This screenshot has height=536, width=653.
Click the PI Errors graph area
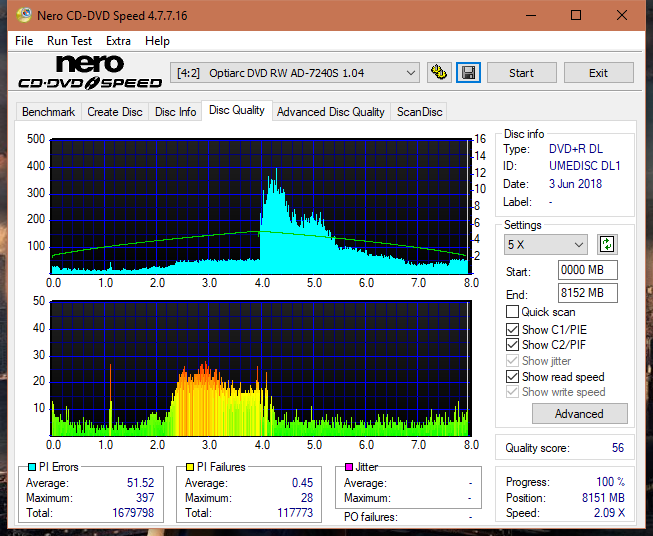point(261,206)
